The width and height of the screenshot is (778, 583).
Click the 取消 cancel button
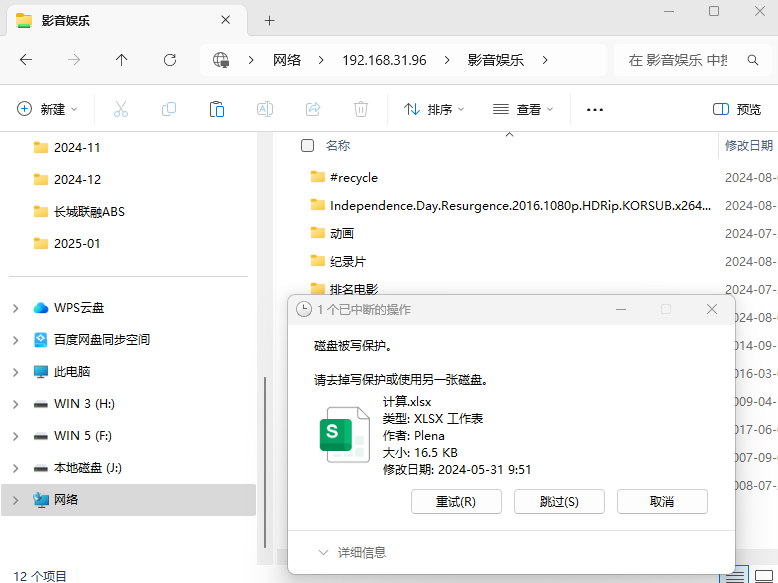tap(662, 502)
